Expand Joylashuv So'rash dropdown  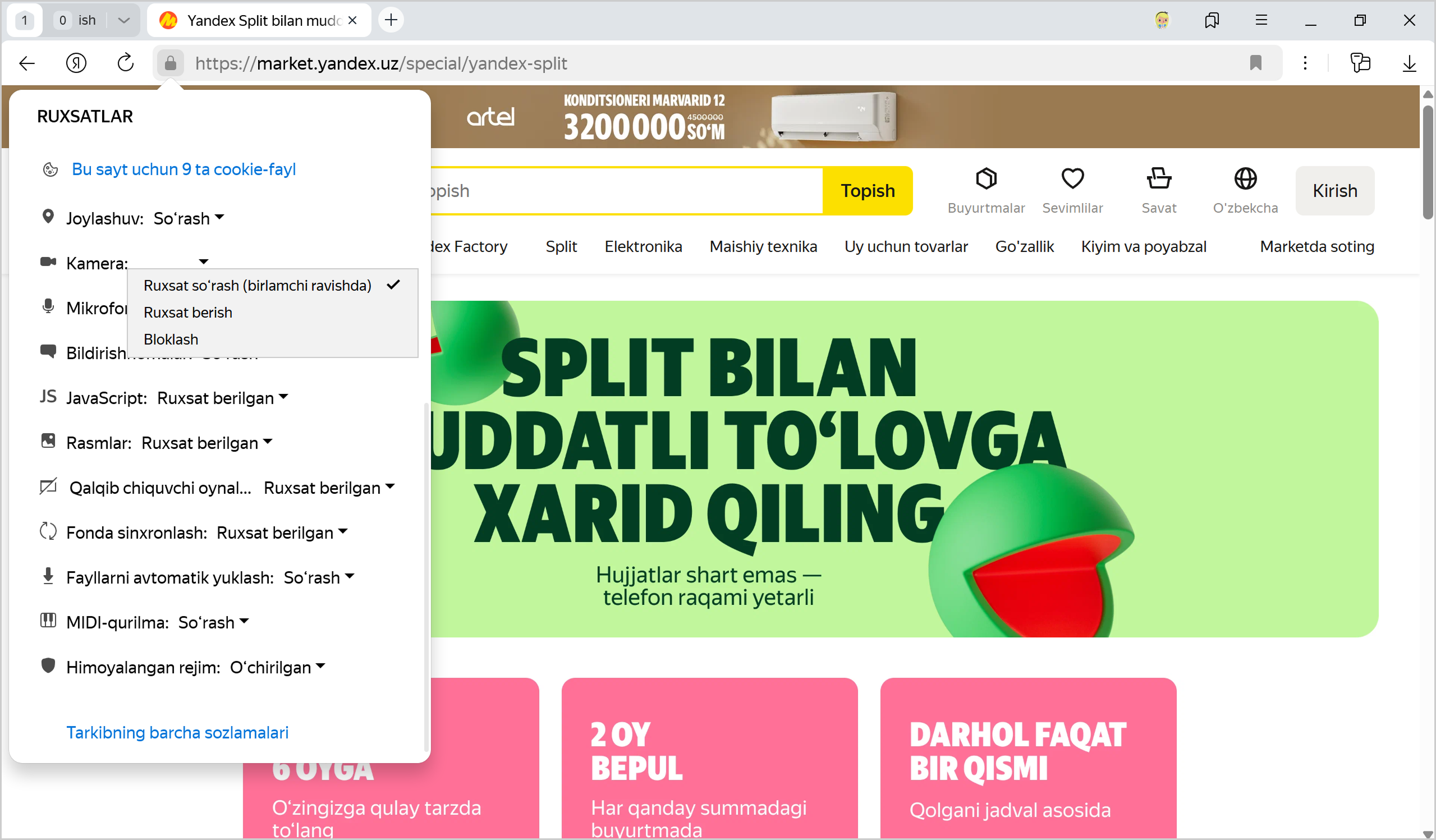click(189, 218)
